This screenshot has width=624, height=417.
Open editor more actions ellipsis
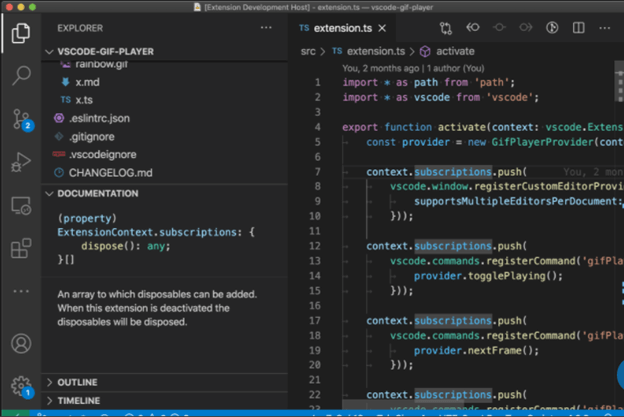tap(604, 28)
